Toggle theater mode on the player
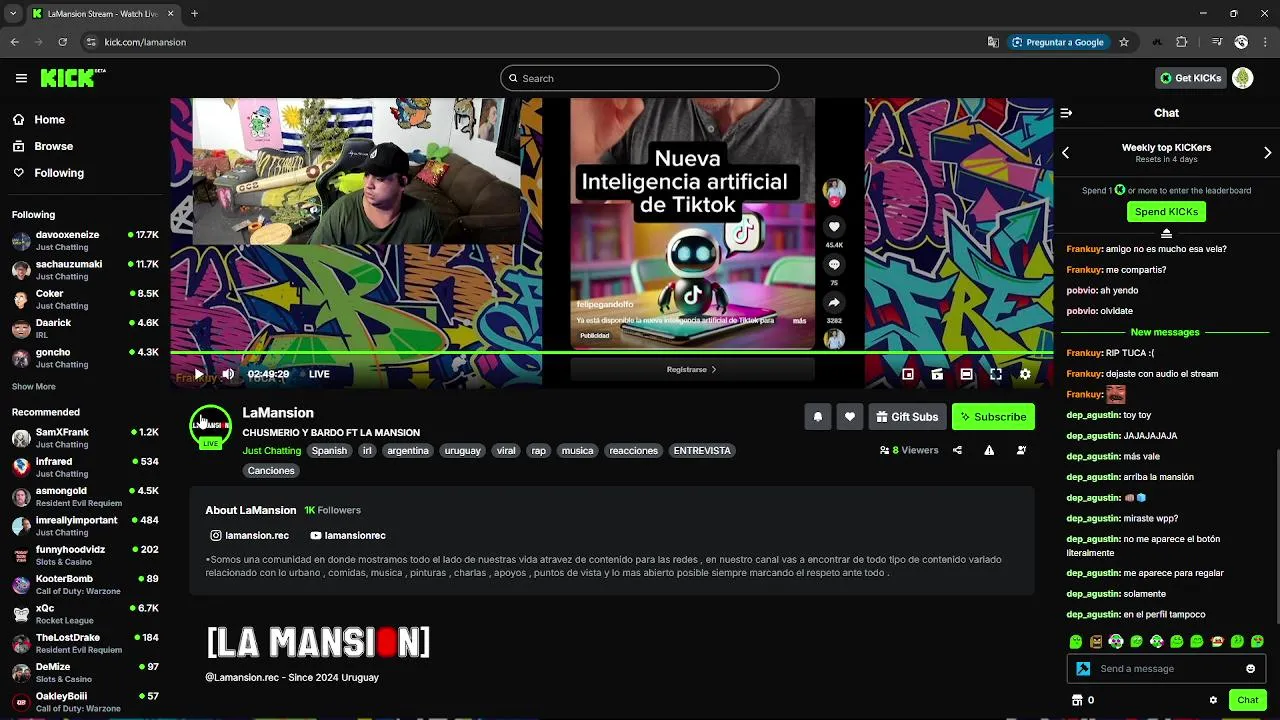The height and width of the screenshot is (720, 1280). (x=966, y=374)
